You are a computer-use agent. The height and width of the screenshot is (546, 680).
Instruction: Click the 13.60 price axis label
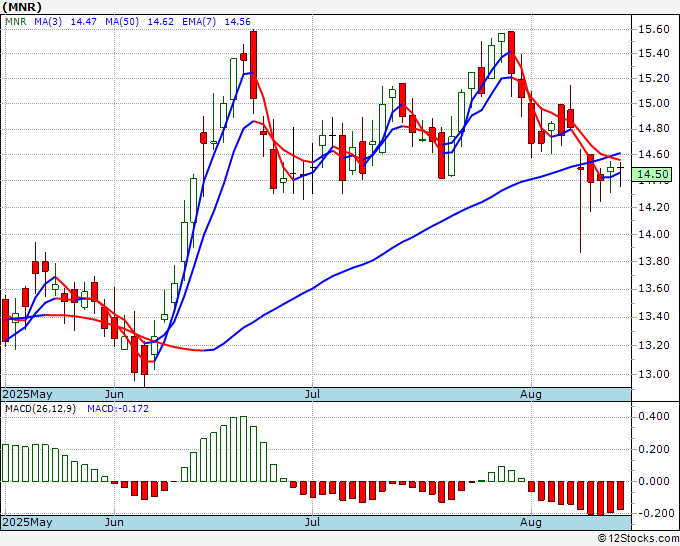click(654, 289)
